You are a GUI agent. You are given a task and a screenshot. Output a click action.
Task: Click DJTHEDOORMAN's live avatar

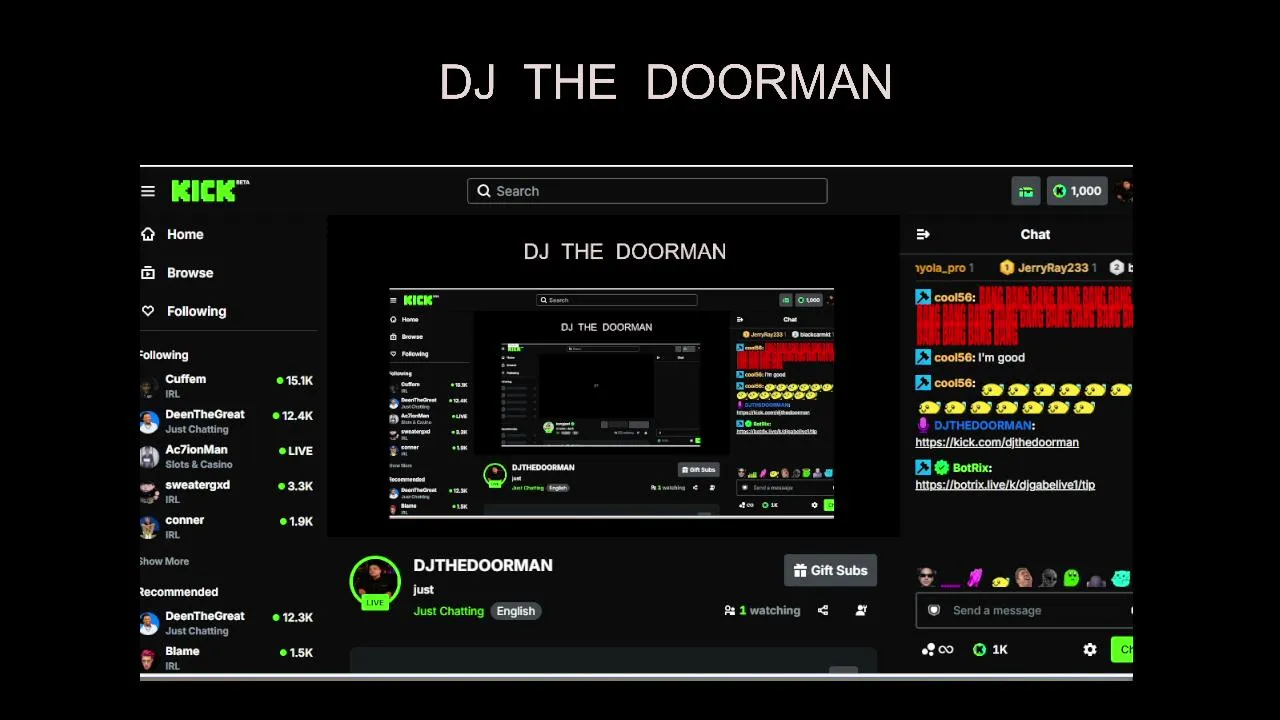click(x=375, y=581)
